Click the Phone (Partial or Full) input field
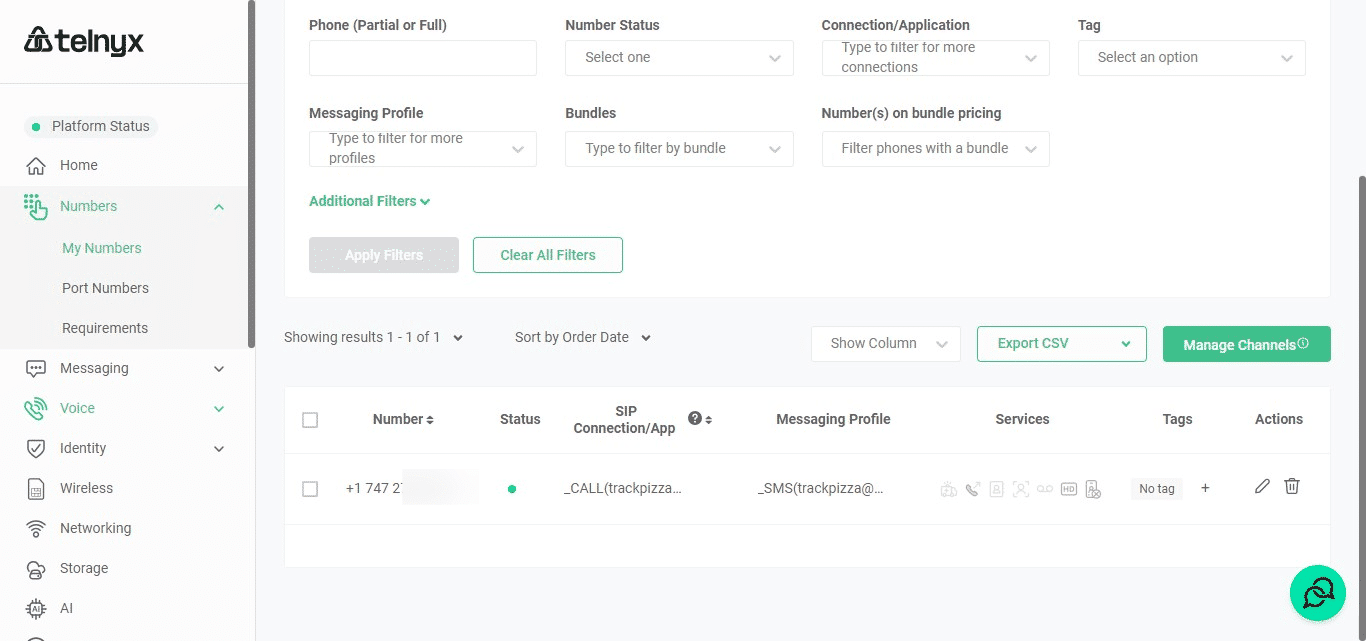Screen dimensions: 1366x641 tap(422, 58)
